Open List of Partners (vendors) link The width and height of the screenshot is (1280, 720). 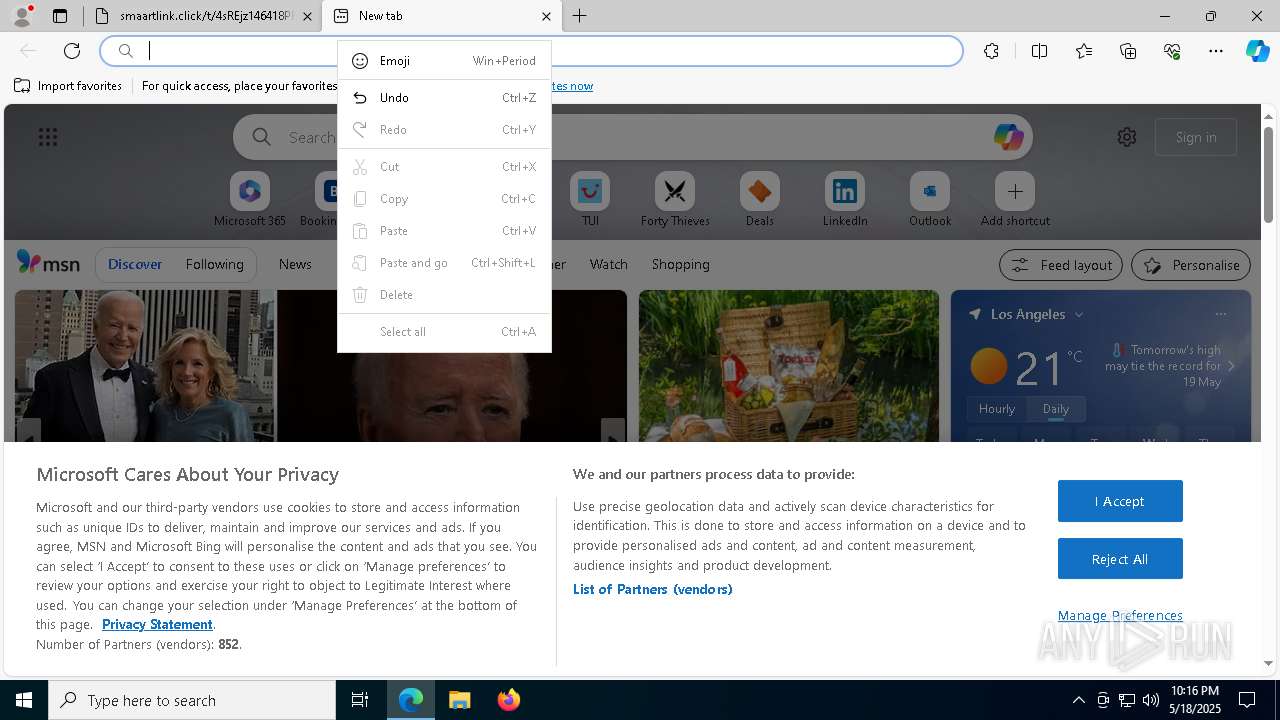click(653, 589)
